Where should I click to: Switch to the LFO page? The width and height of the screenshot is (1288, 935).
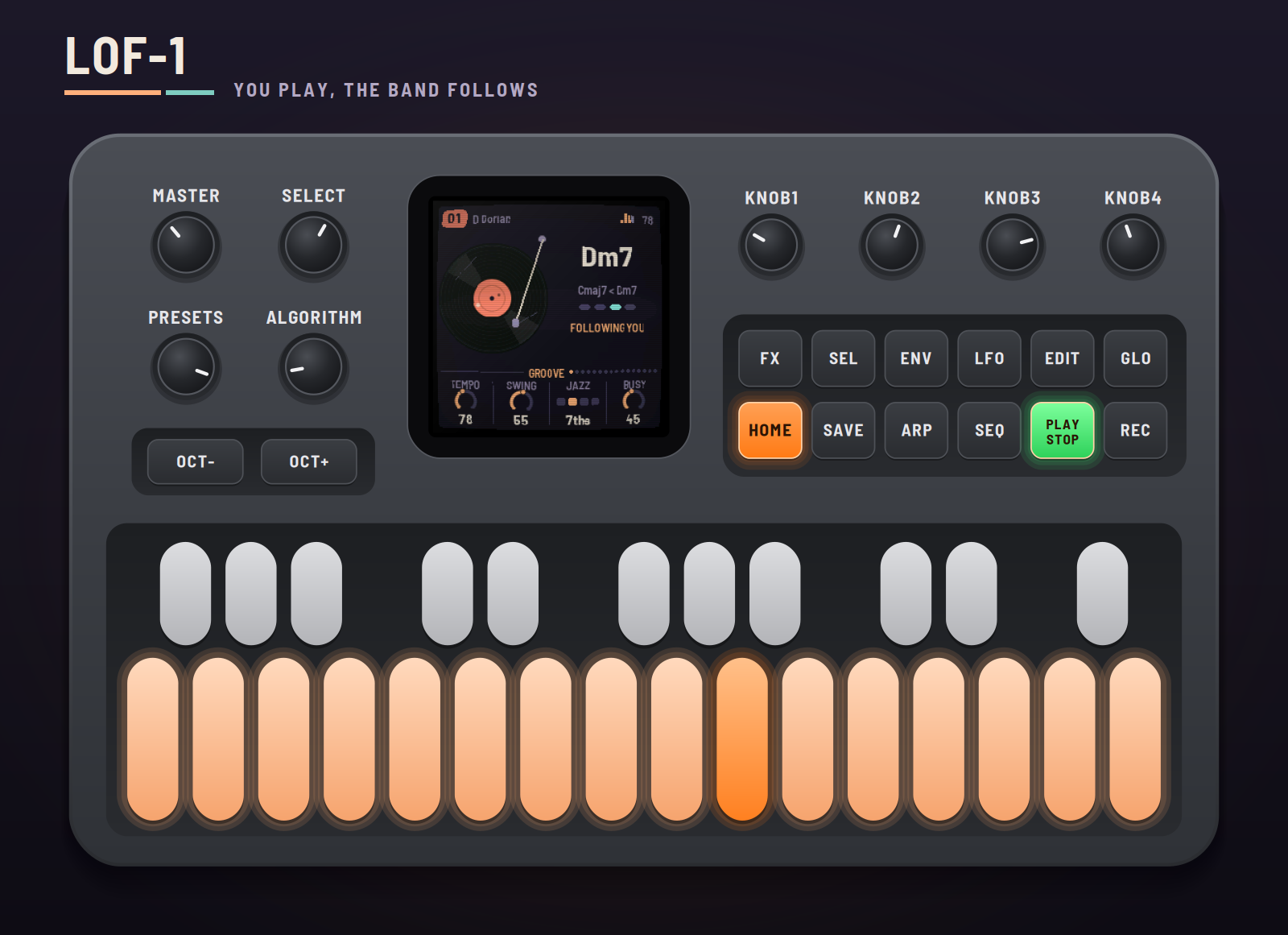click(x=989, y=358)
